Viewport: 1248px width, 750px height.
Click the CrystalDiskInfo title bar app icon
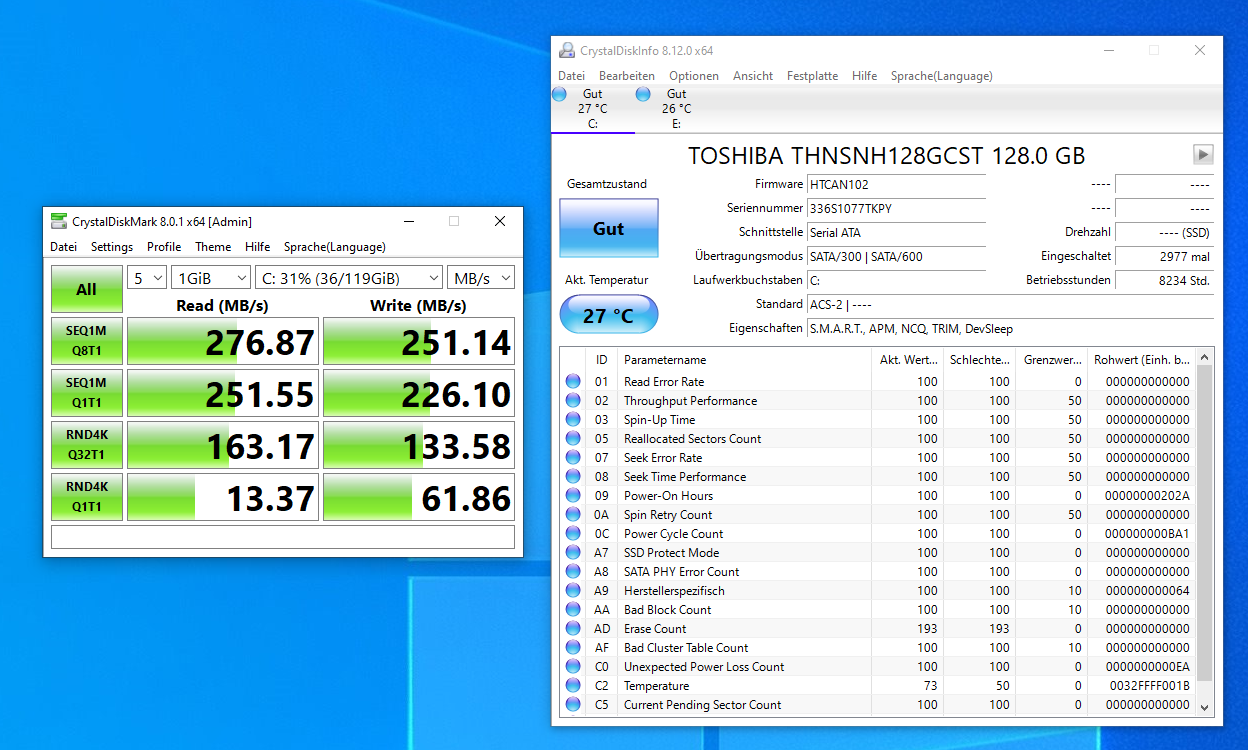pyautogui.click(x=567, y=51)
